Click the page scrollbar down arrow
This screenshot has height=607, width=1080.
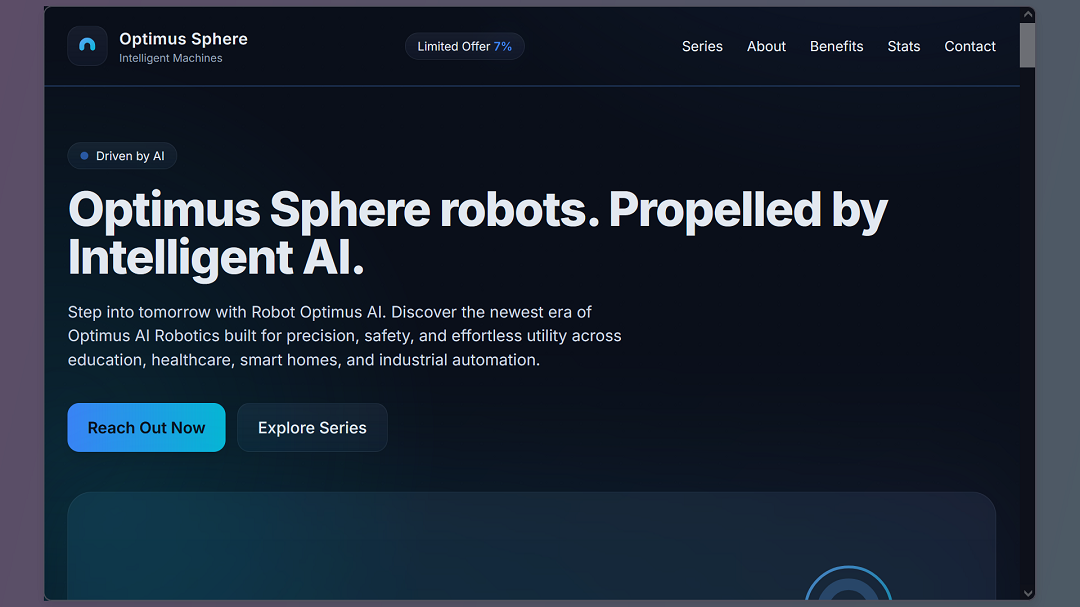(1028, 593)
